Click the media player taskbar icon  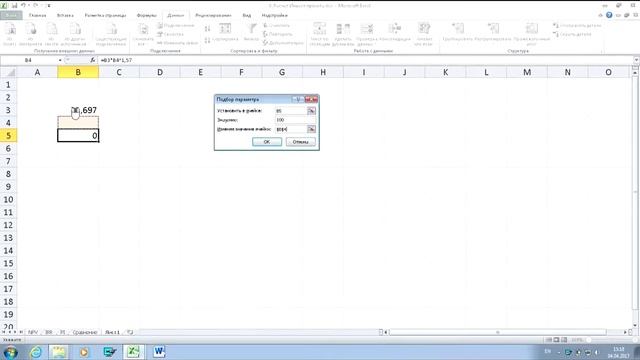point(84,352)
